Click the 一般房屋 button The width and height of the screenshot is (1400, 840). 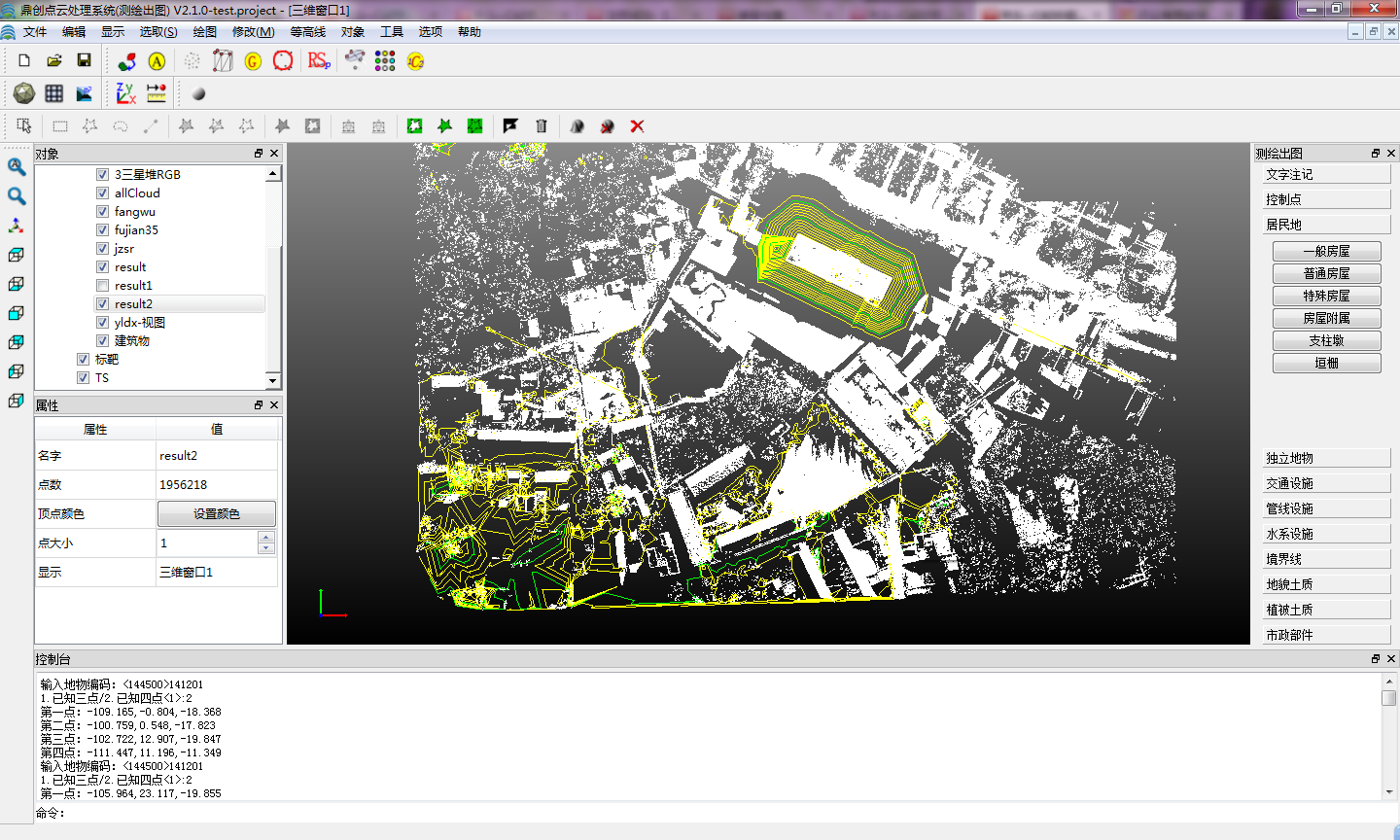coord(1326,251)
